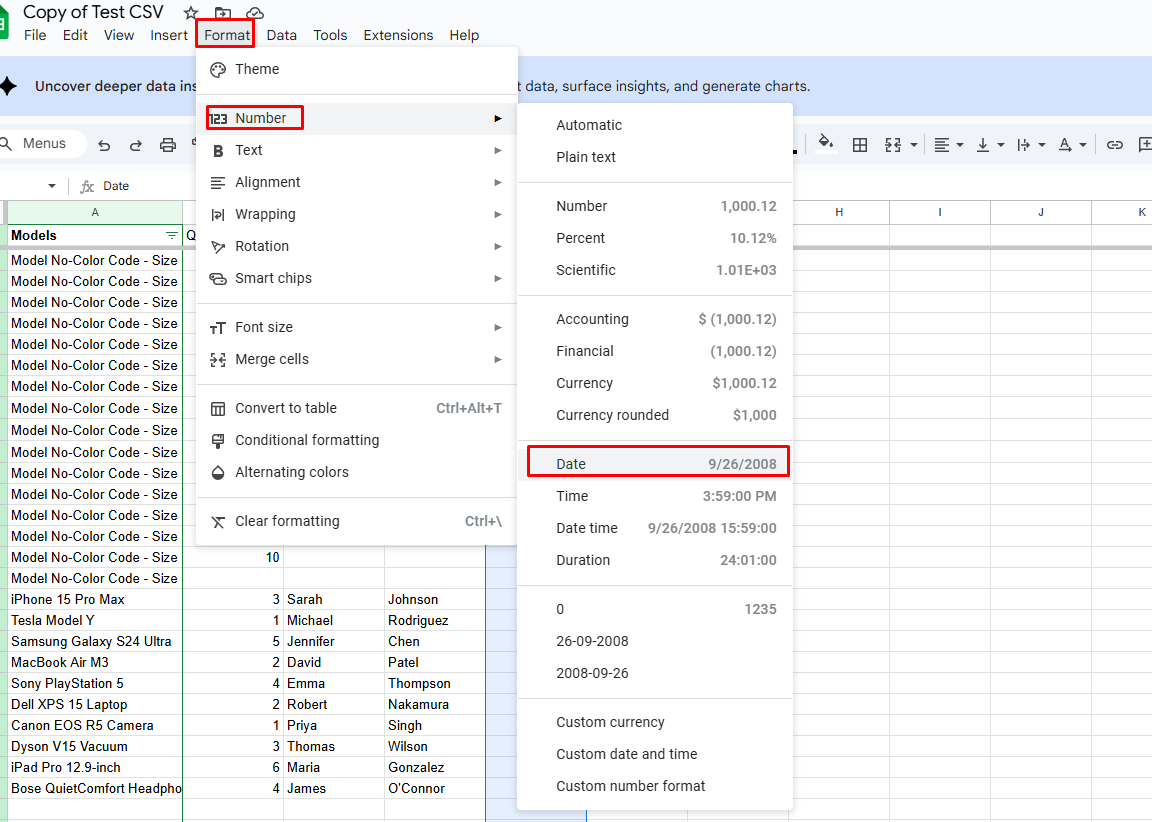Open the name box dropdown arrow
The image size is (1152, 822).
(51, 186)
